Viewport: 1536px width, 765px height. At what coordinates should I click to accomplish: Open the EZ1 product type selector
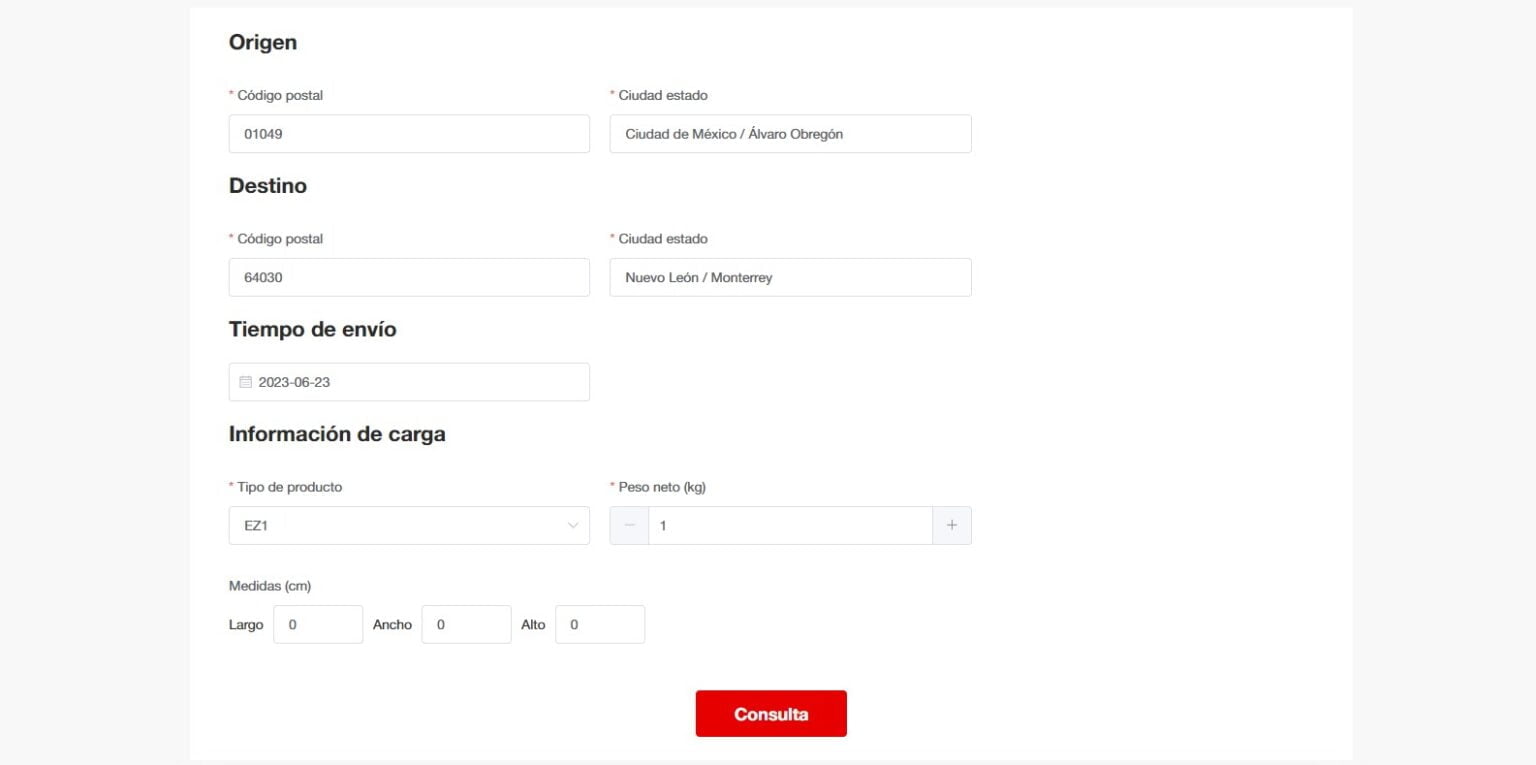(400, 525)
